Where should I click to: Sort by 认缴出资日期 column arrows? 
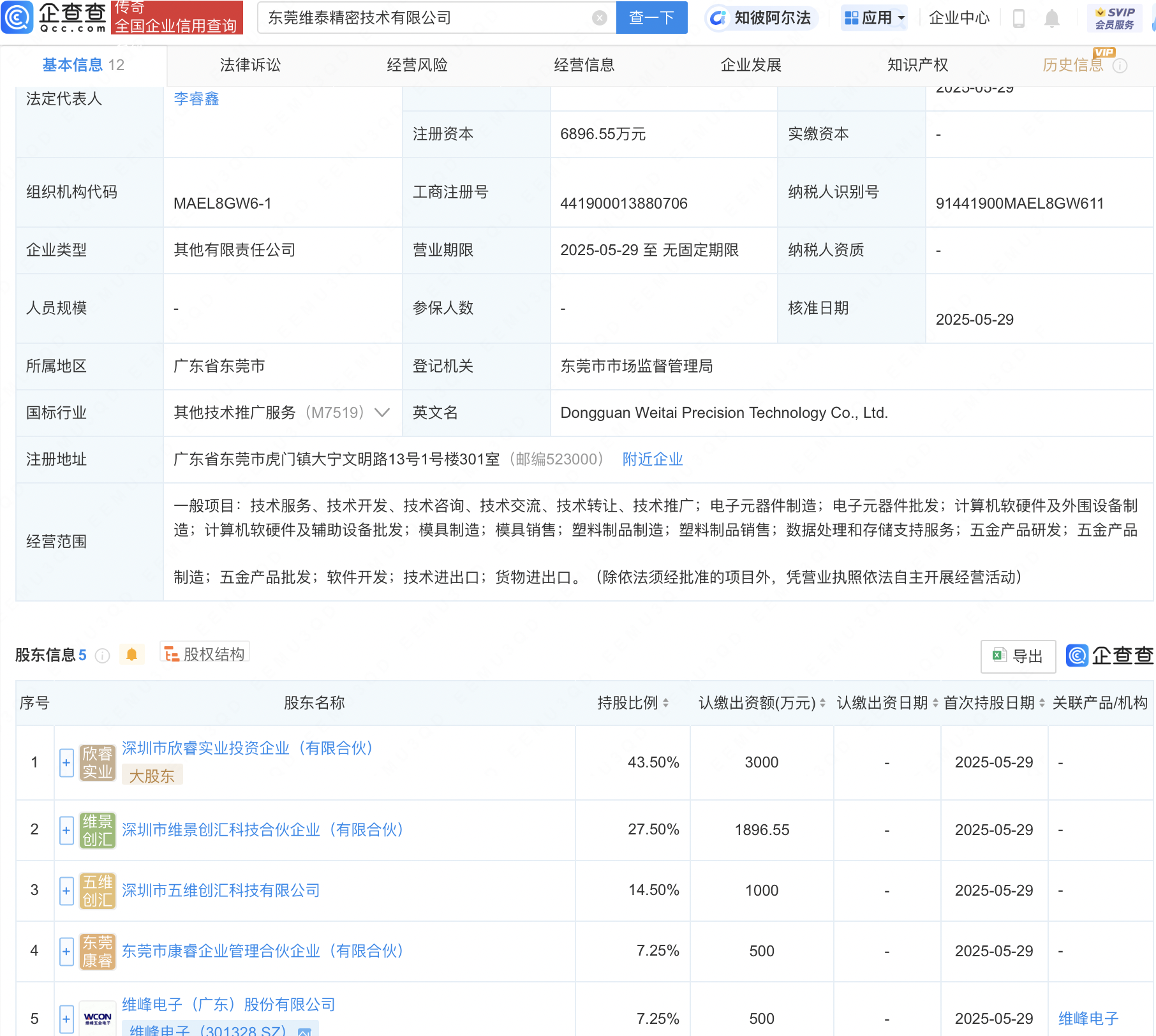click(x=935, y=703)
